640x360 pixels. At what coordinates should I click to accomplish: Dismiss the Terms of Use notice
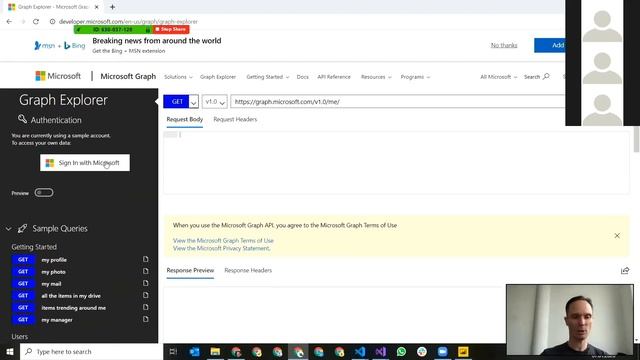[x=617, y=236]
